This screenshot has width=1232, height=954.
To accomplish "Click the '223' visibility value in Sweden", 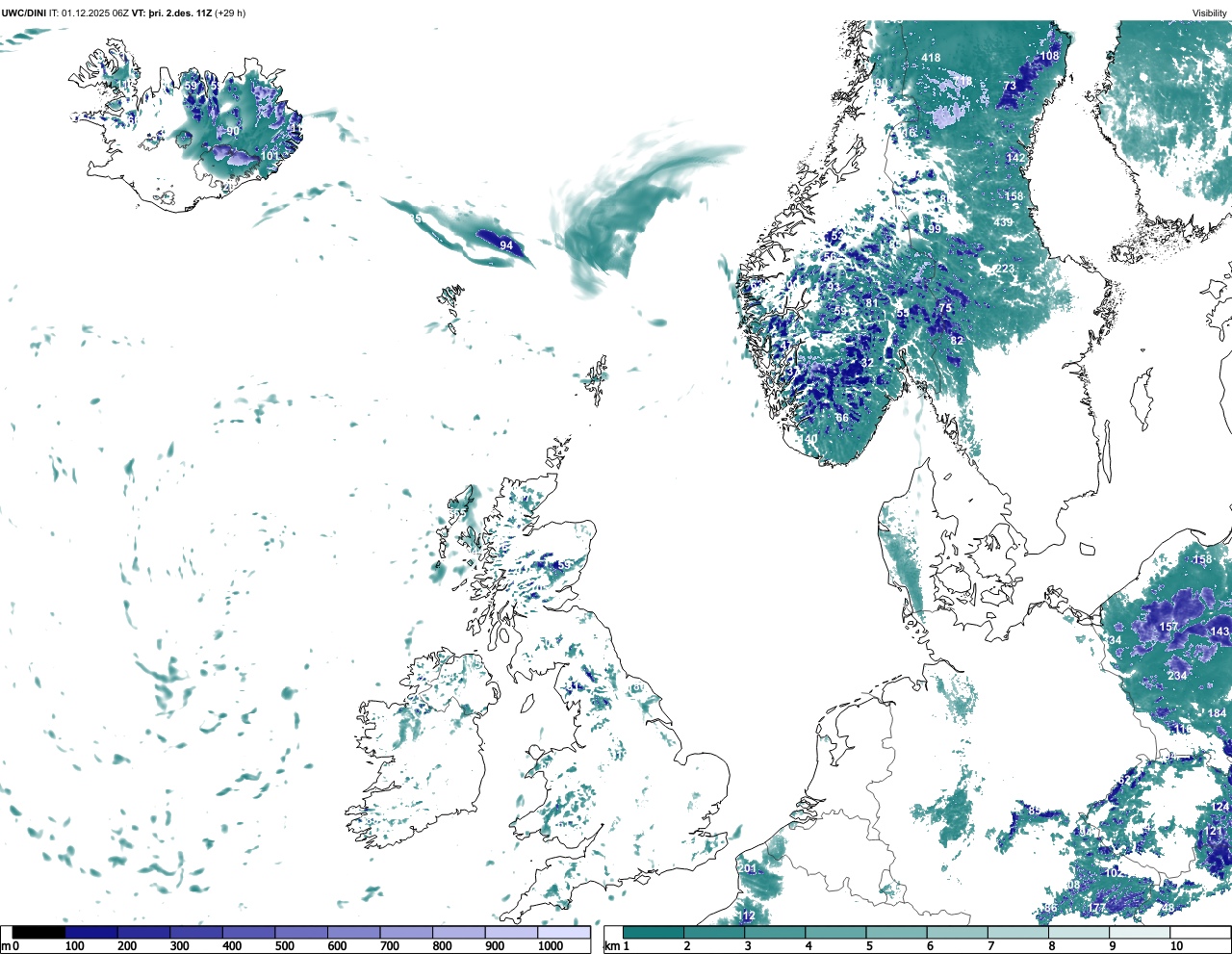I will 1005,269.
